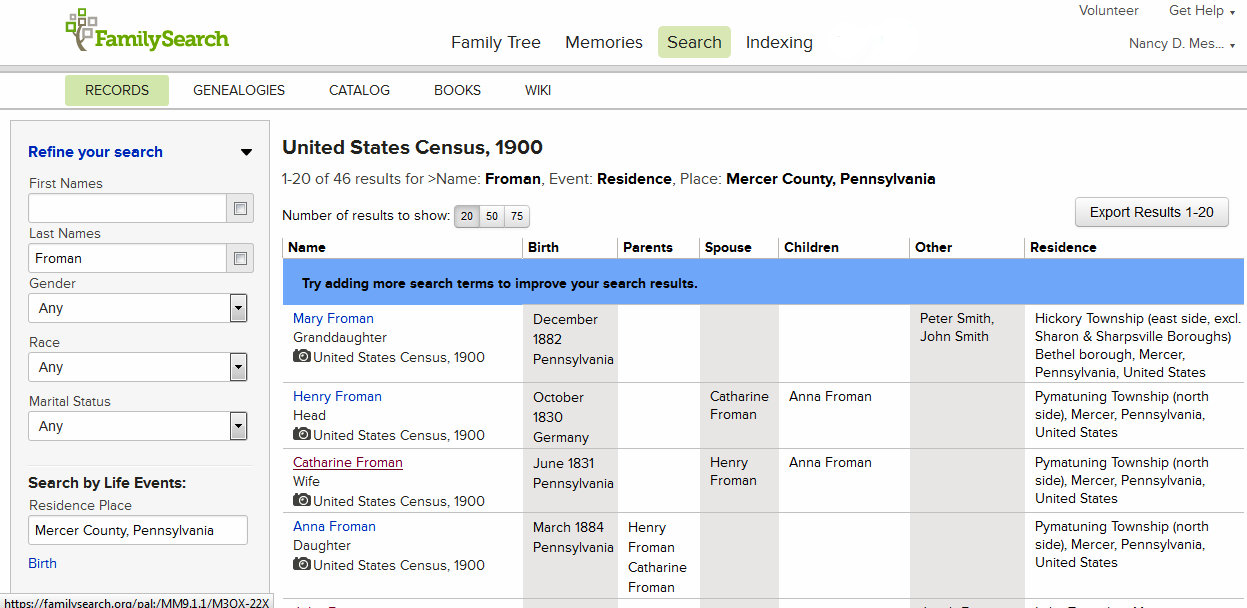The width and height of the screenshot is (1247, 608).
Task: Navigate to Indexing
Action: point(779,42)
